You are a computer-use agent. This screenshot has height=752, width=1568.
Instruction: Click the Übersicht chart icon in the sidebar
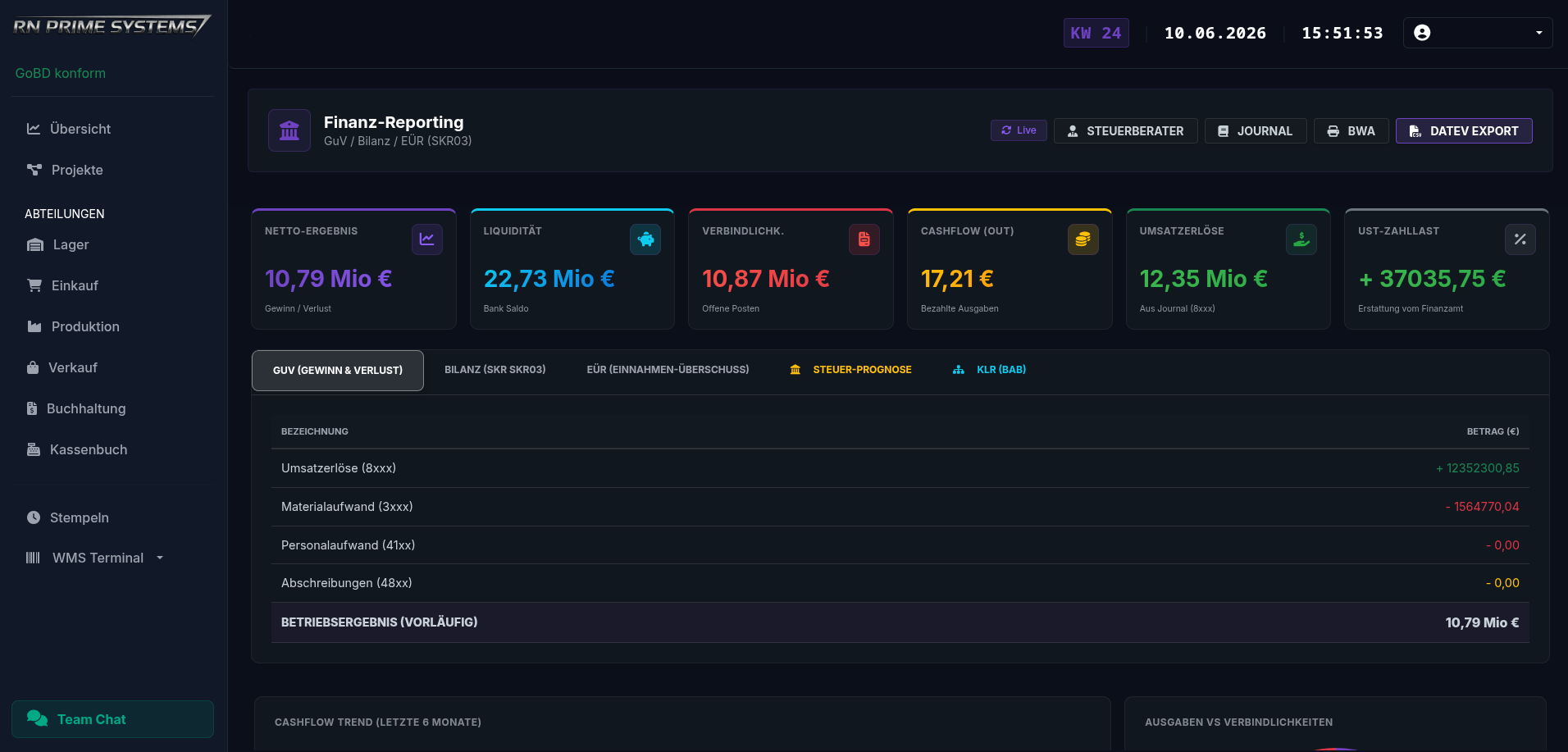point(34,129)
